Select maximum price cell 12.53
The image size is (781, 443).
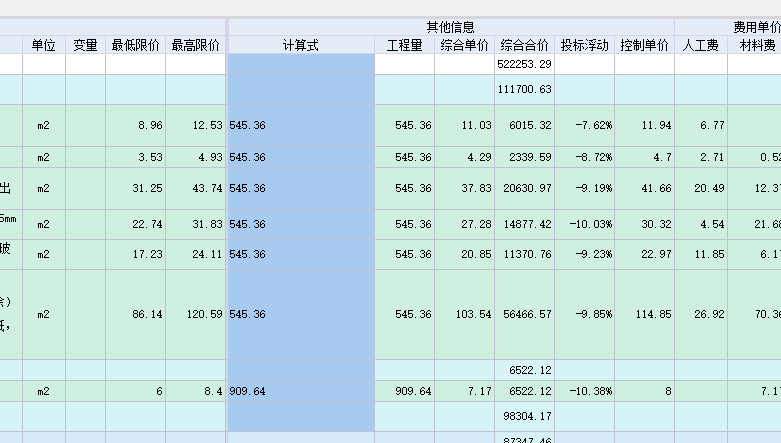(196, 125)
